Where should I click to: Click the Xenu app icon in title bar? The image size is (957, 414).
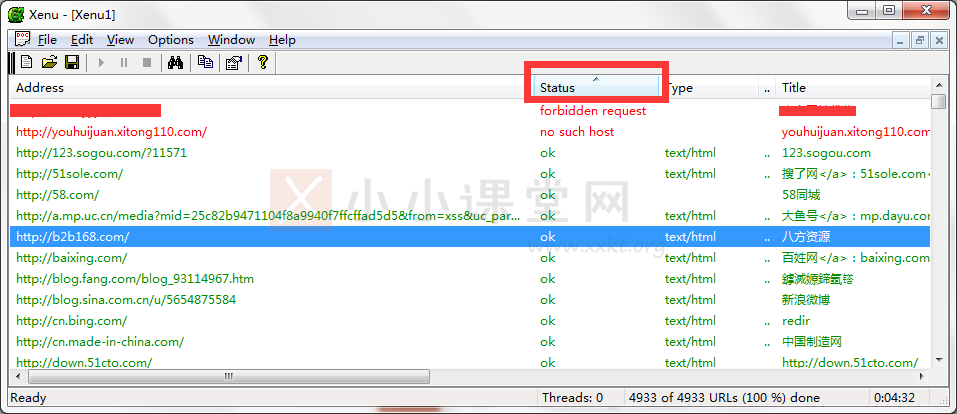pyautogui.click(x=16, y=13)
